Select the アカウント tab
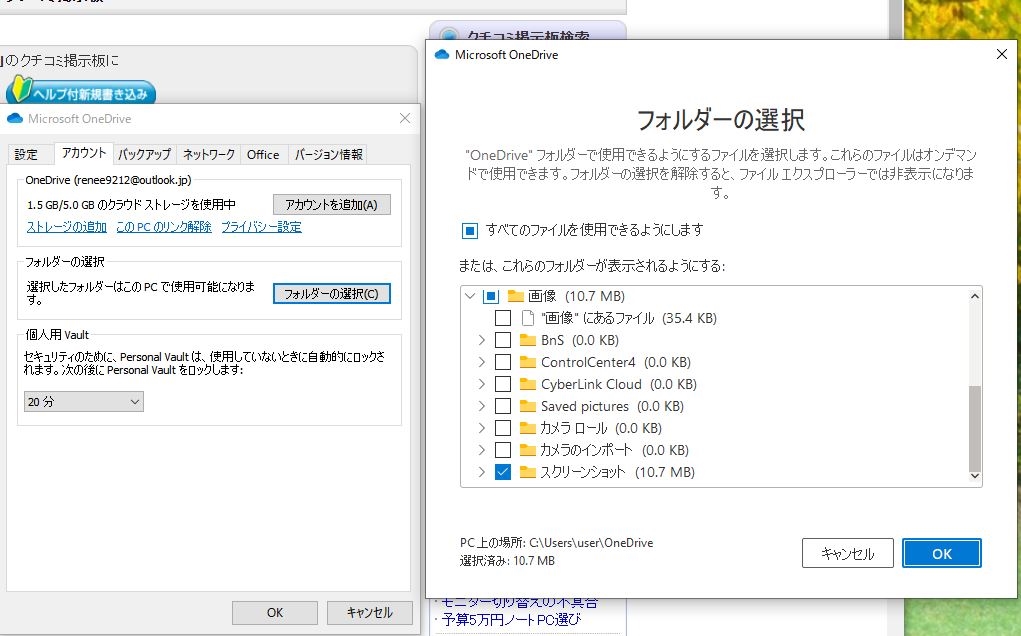The width and height of the screenshot is (1021, 636). click(x=84, y=153)
